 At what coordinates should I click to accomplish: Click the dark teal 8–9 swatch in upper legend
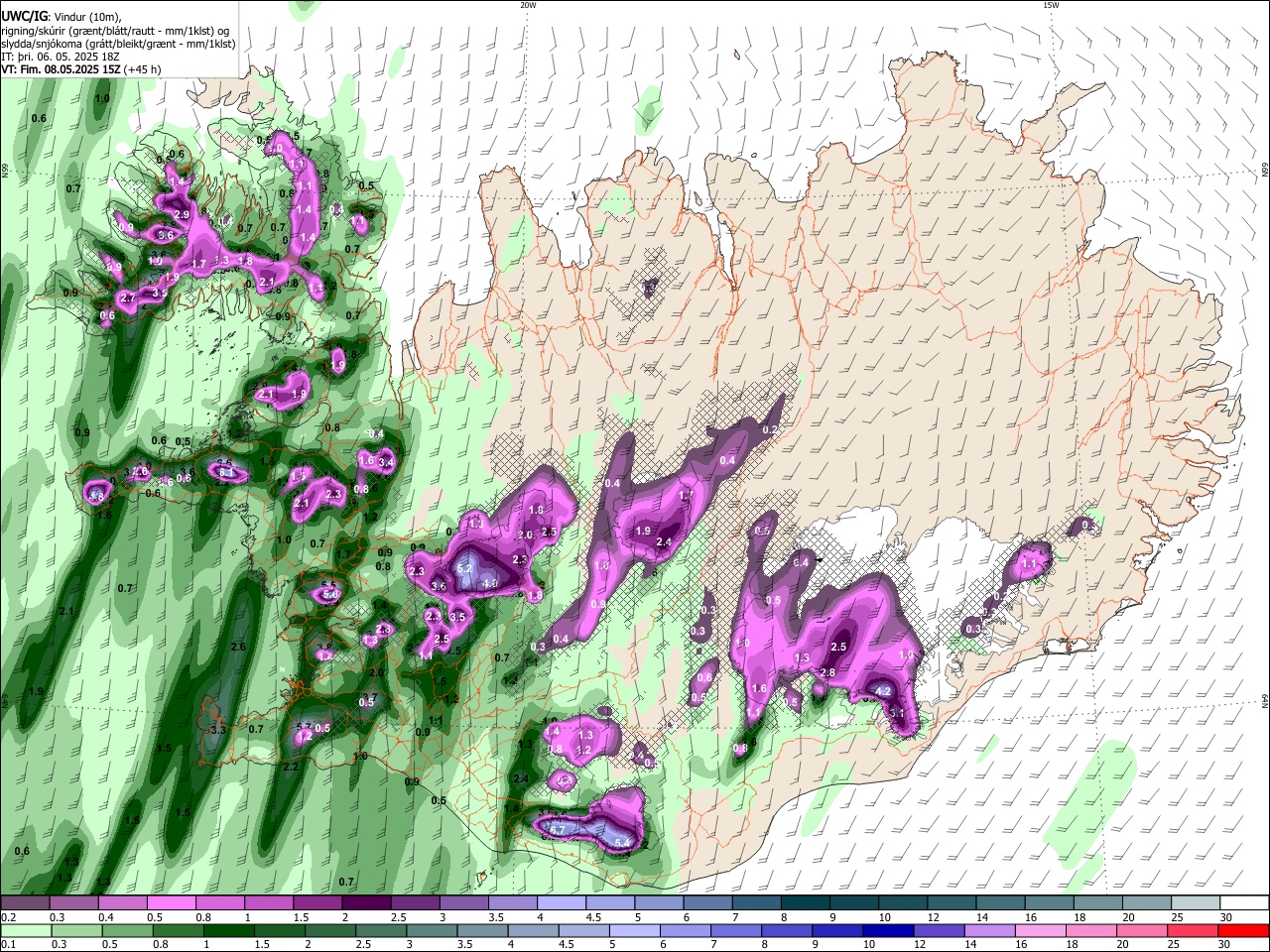pyautogui.click(x=806, y=903)
